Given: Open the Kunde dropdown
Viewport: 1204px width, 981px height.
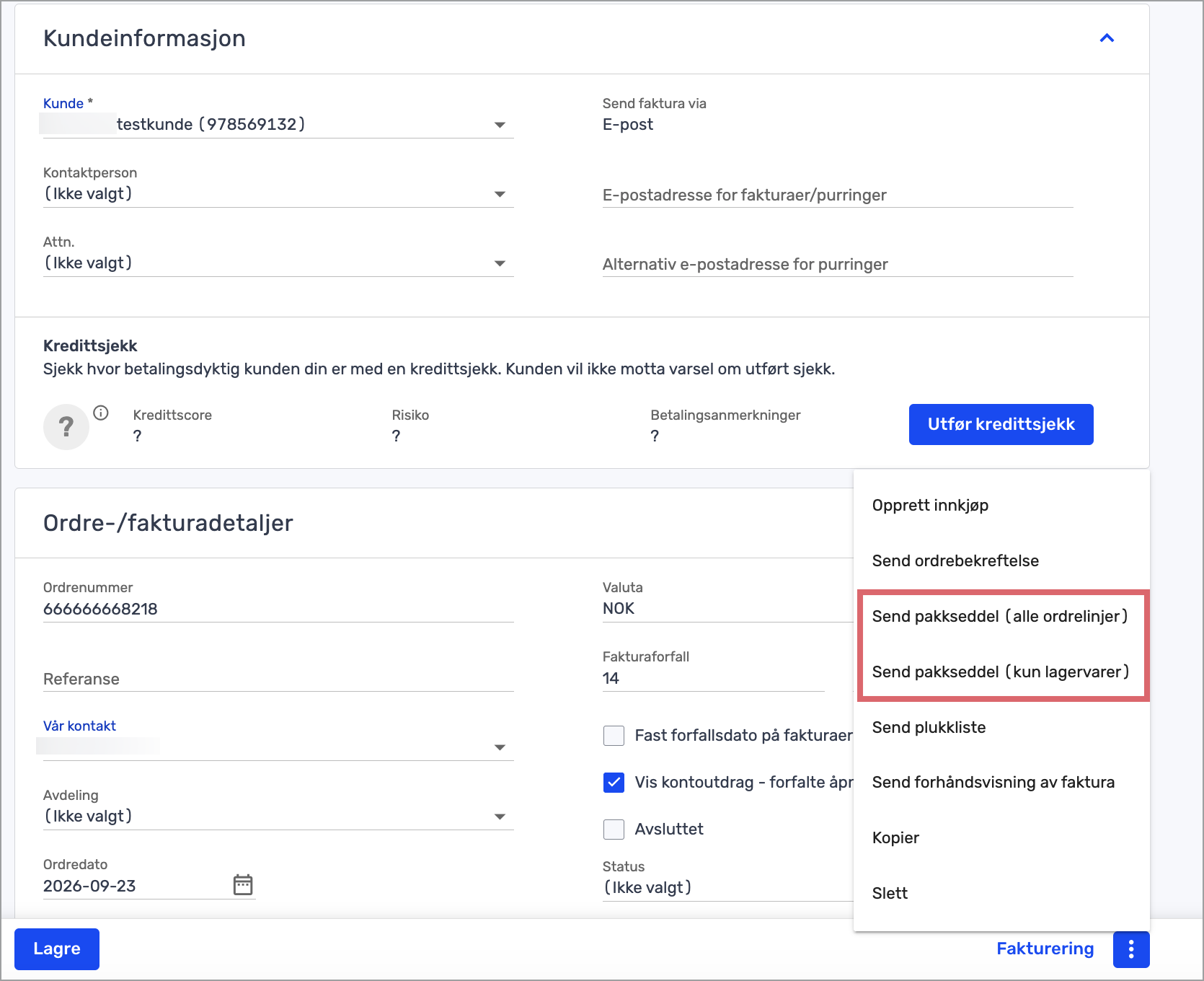Looking at the screenshot, I should tap(278, 125).
